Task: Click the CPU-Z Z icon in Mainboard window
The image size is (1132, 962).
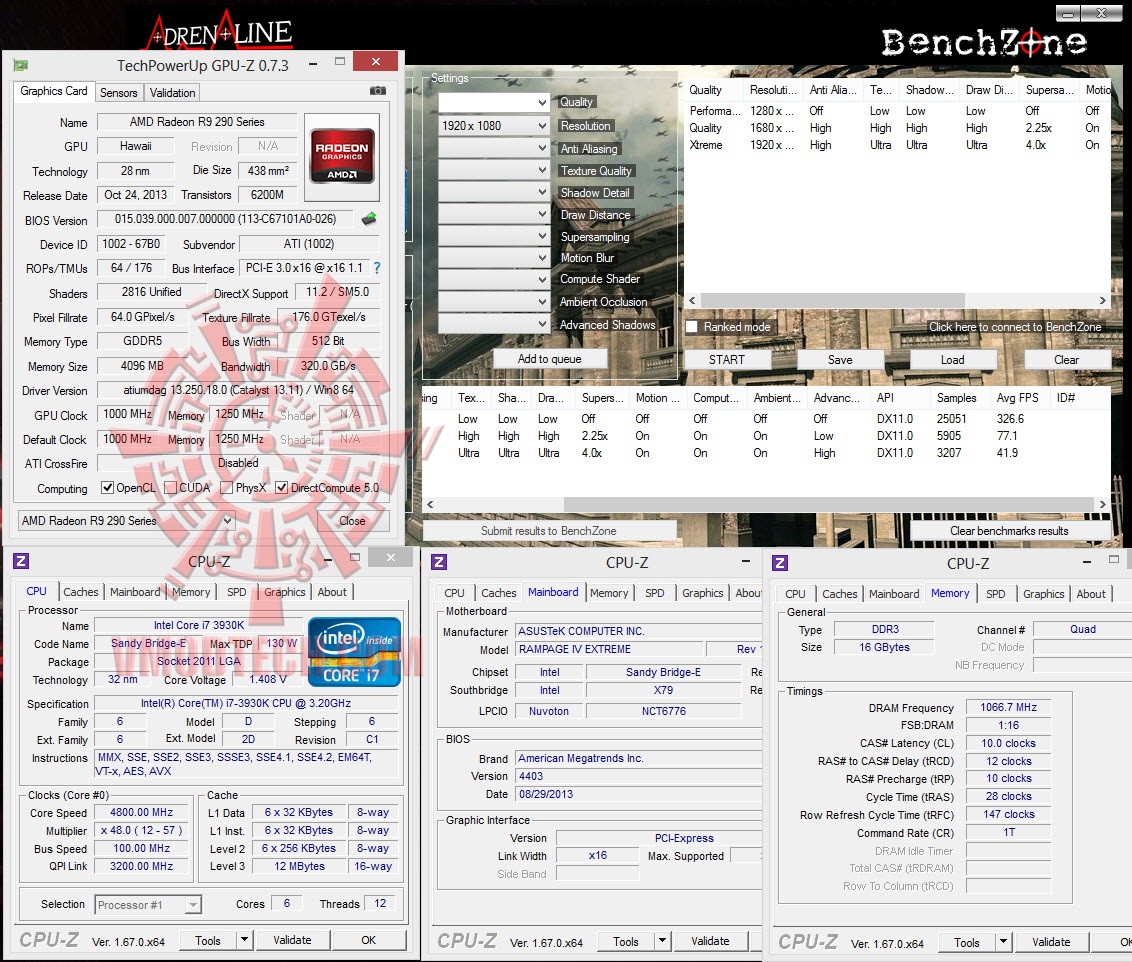Action: click(439, 562)
